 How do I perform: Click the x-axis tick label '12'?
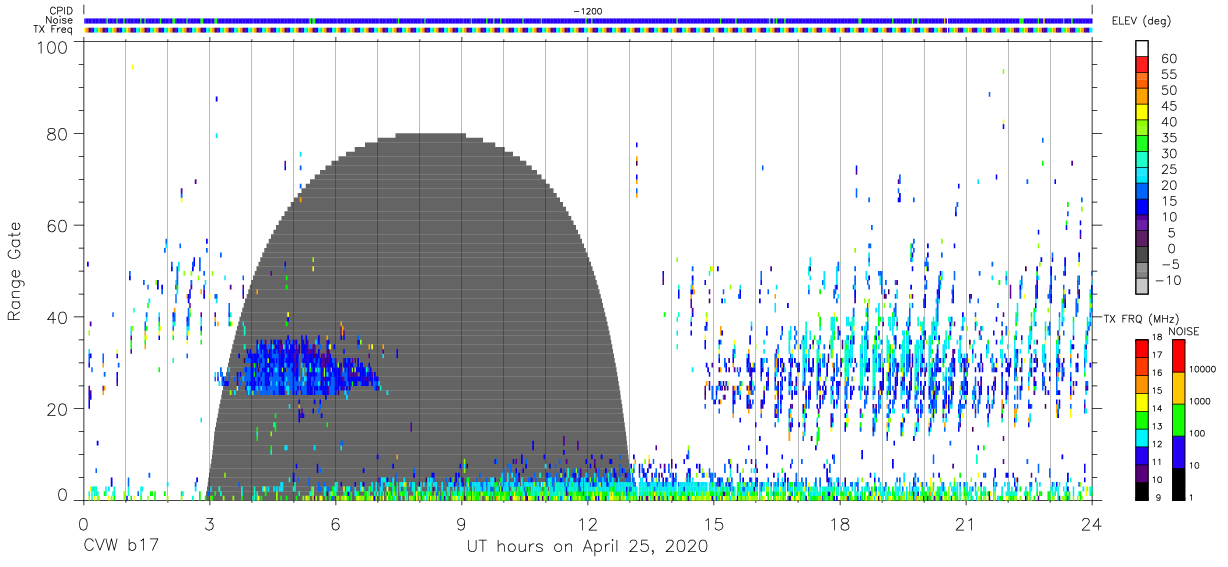click(588, 524)
